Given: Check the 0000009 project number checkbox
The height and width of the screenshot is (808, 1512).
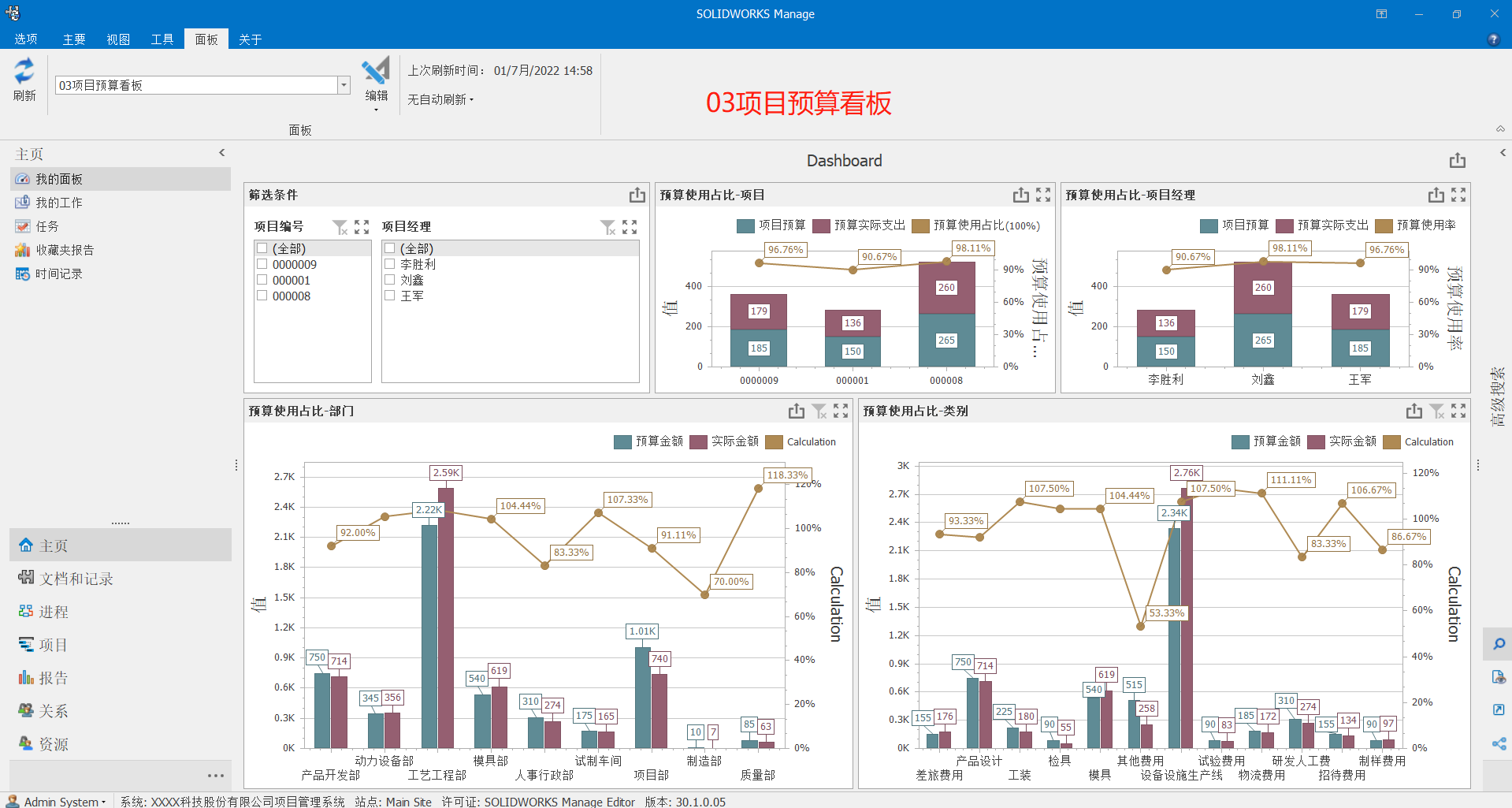Looking at the screenshot, I should [x=262, y=265].
